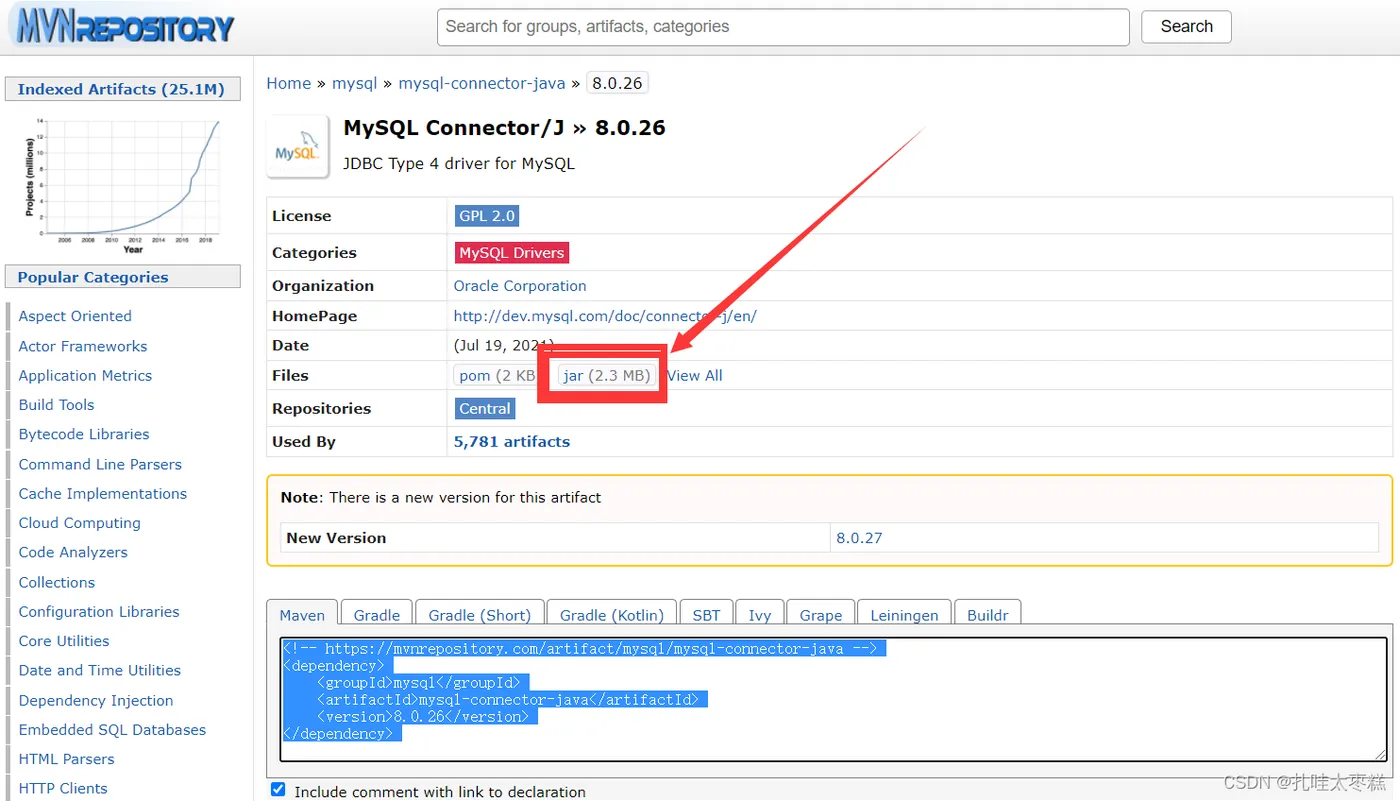The height and width of the screenshot is (801, 1400).
Task: Open the dev.mysql.com homepage link
Action: click(x=605, y=315)
